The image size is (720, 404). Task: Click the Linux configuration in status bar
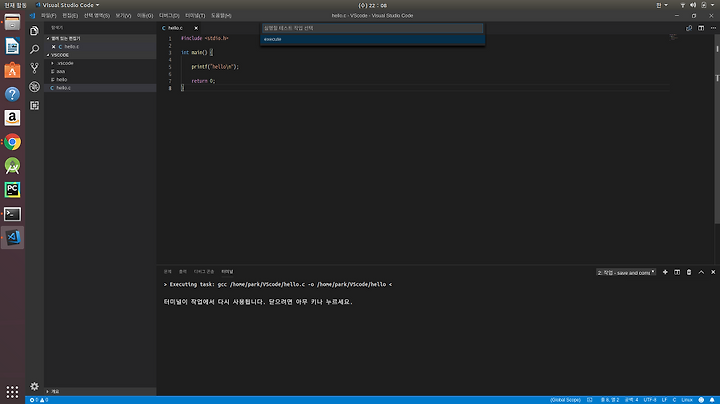click(687, 400)
